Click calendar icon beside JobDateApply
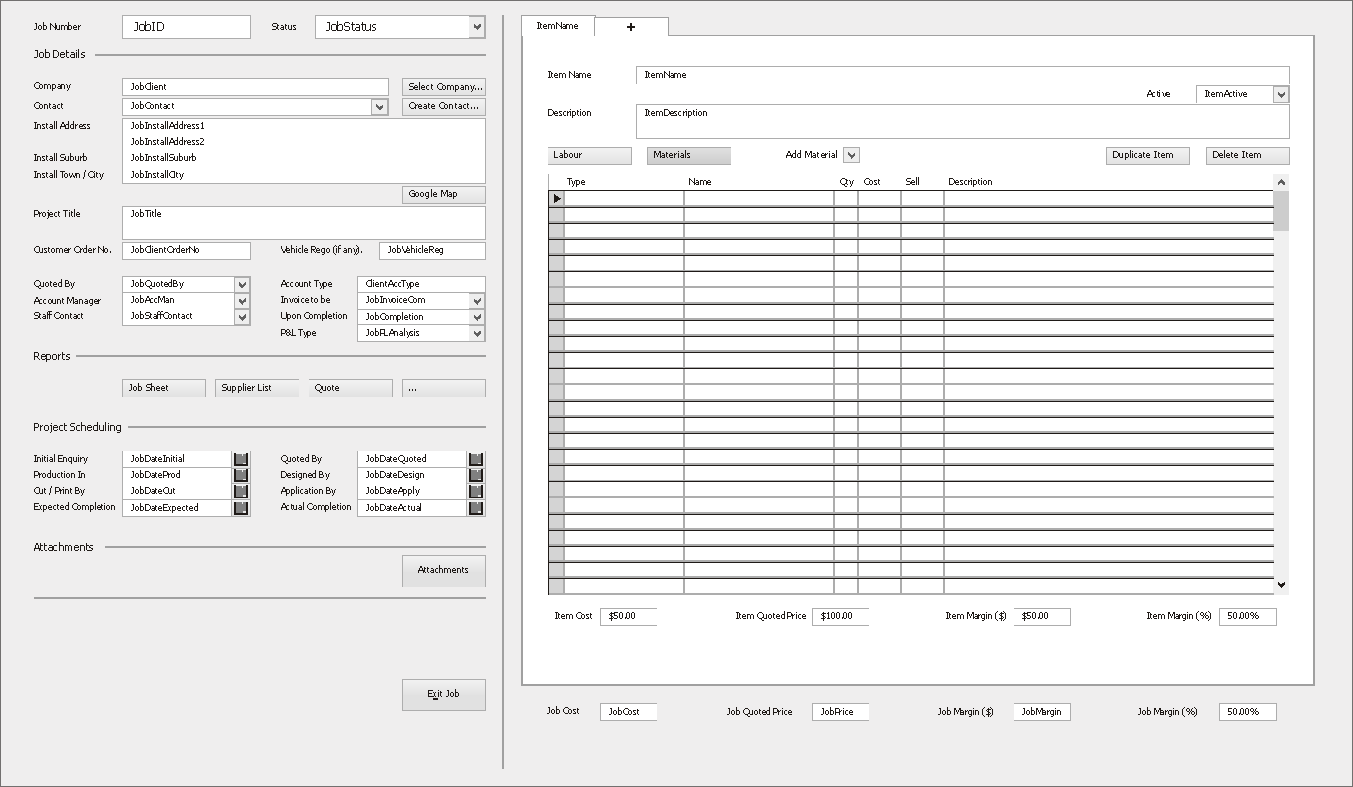Image resolution: width=1353 pixels, height=787 pixels. point(476,491)
